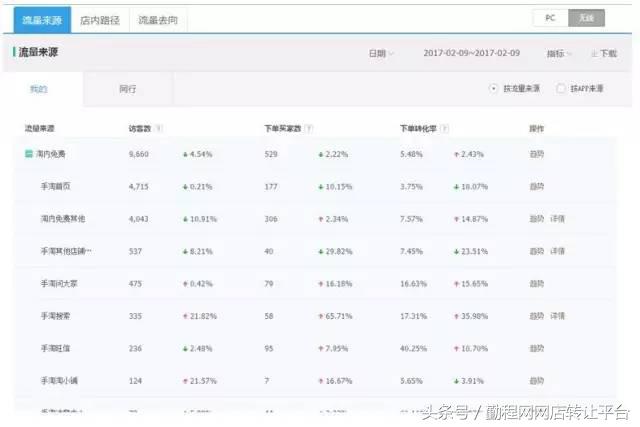
Task: Click the 淘内免费其他 row label
Action: [x=63, y=219]
